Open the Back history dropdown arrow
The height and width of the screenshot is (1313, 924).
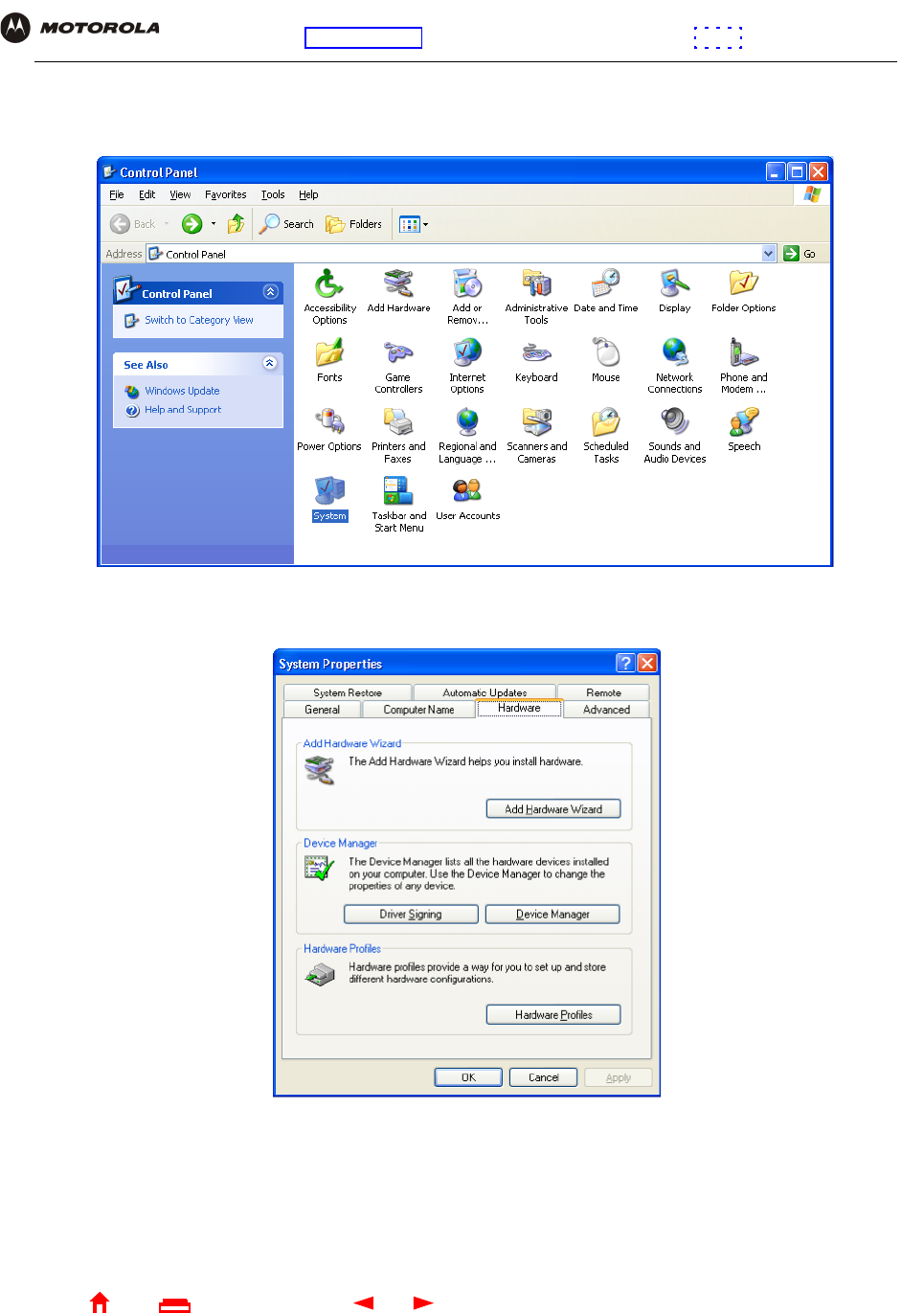pyautogui.click(x=167, y=224)
